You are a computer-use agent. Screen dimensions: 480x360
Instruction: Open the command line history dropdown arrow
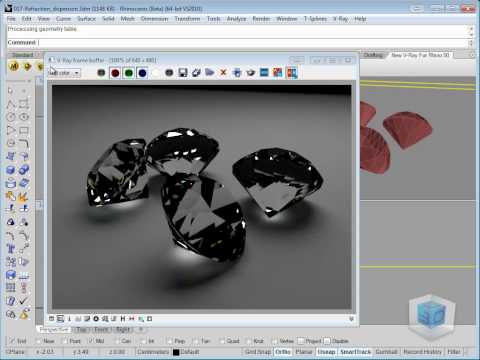coord(471,42)
